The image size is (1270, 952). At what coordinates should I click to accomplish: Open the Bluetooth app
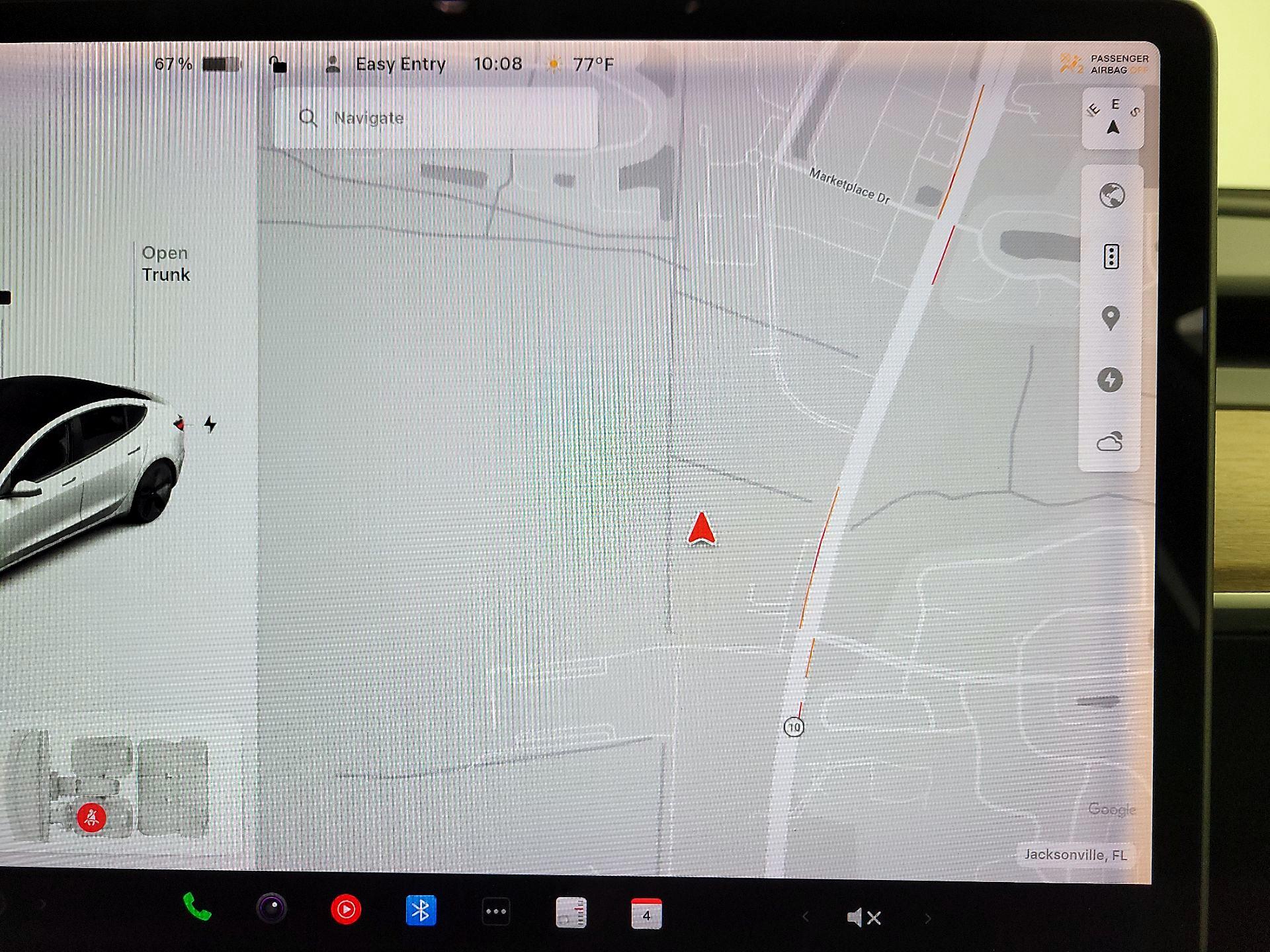421,911
